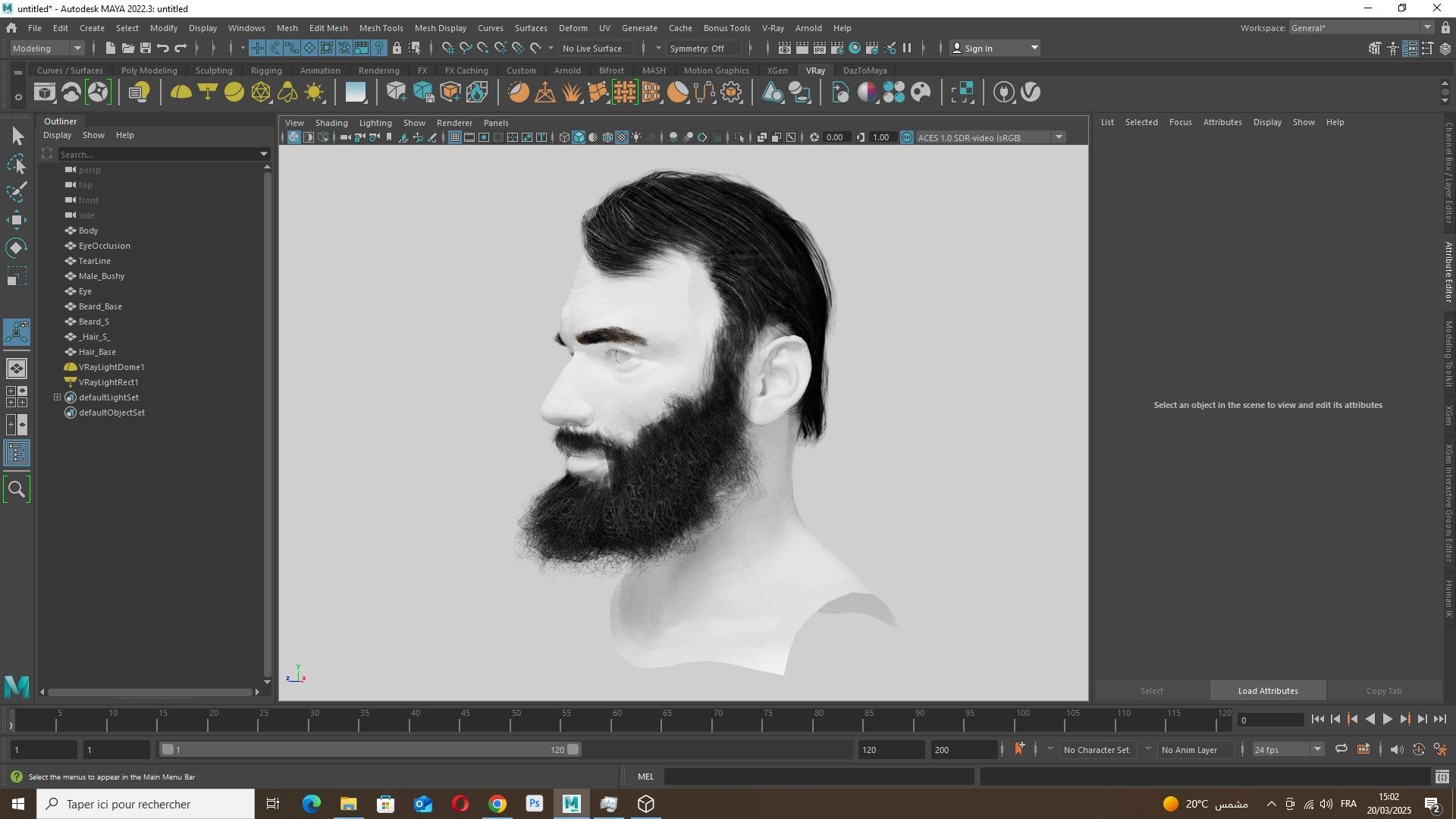Image resolution: width=1456 pixels, height=819 pixels.
Task: Open the script editor icon
Action: tap(1442, 777)
